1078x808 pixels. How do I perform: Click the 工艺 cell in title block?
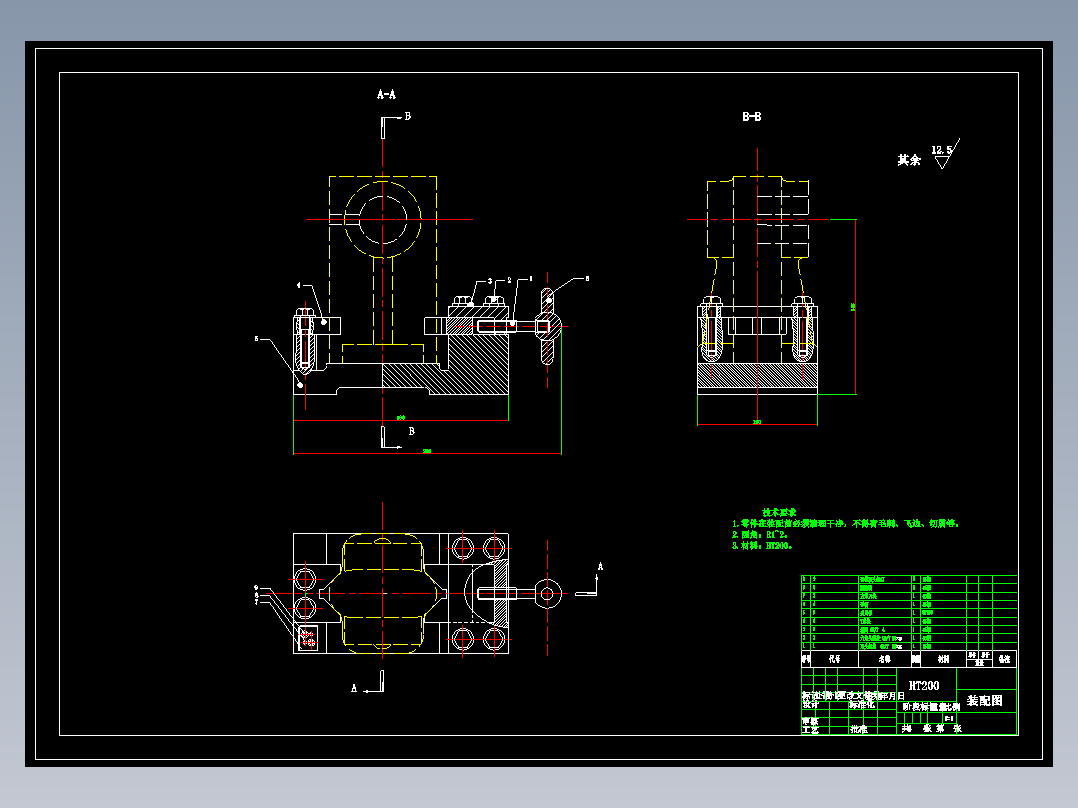[x=811, y=730]
